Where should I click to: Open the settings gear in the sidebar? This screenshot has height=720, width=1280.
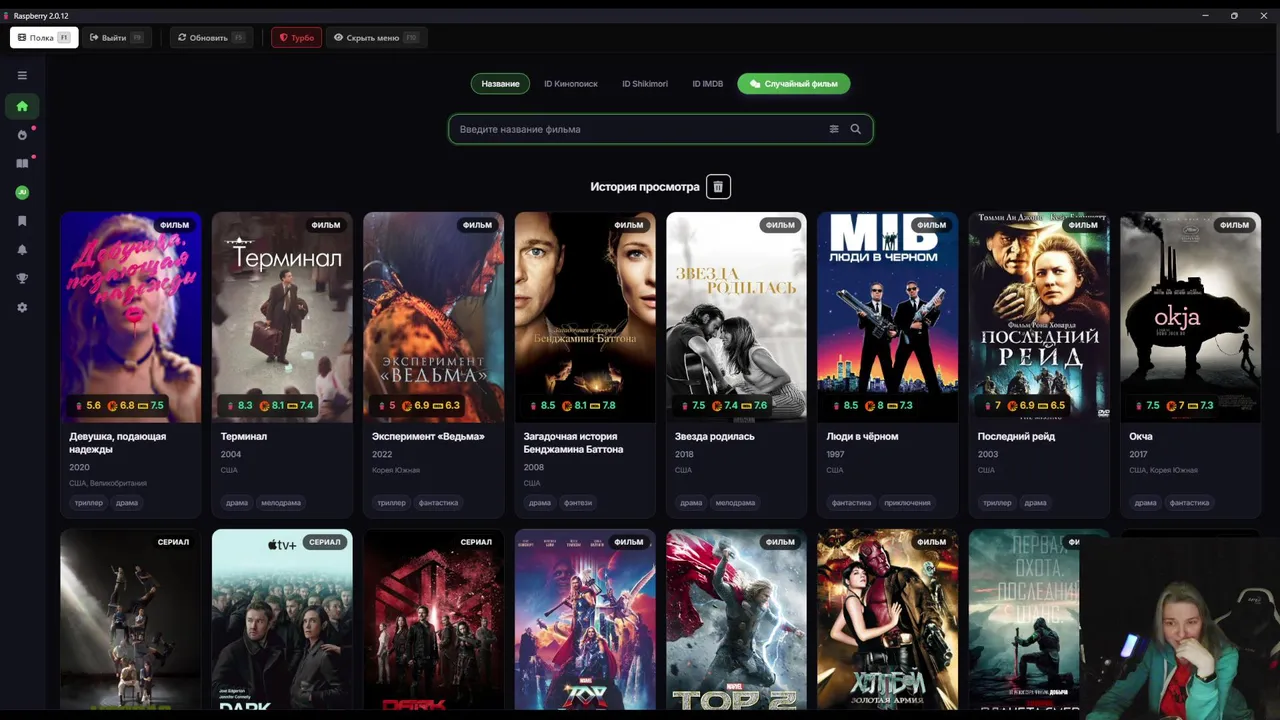[22, 307]
